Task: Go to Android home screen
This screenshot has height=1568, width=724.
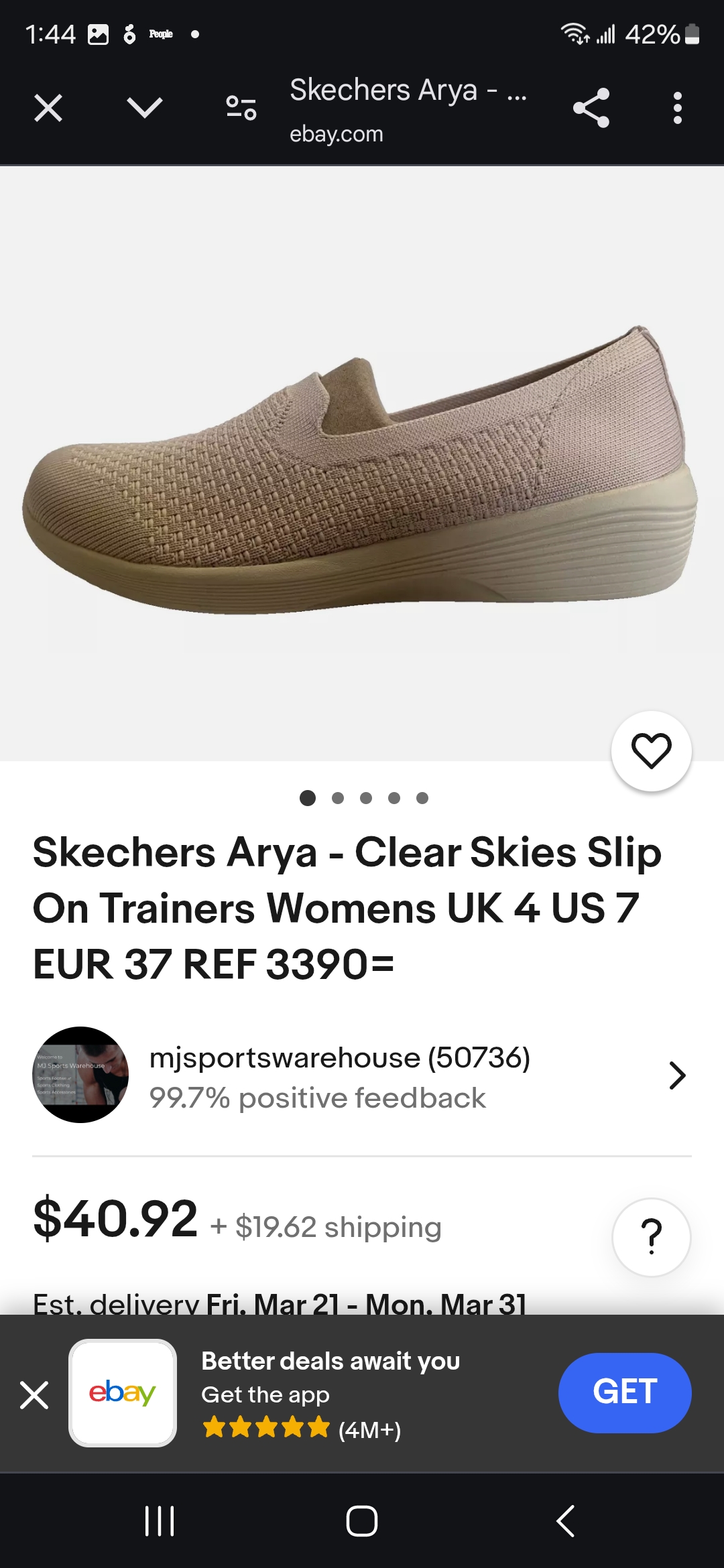Action: click(362, 1521)
